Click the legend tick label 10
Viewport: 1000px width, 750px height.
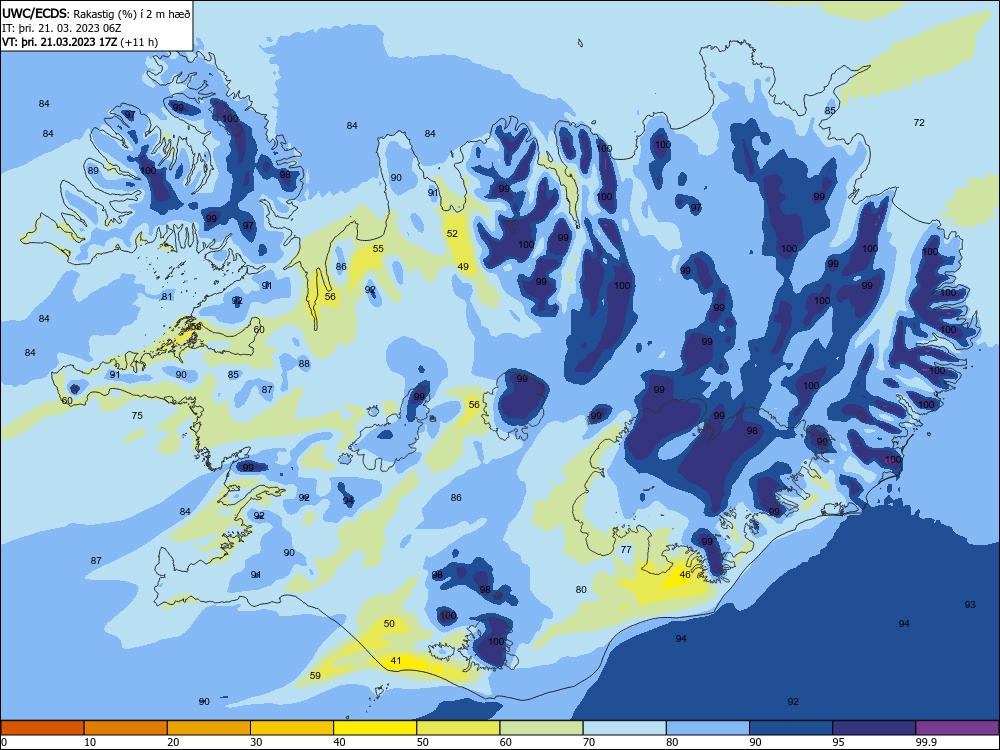pyautogui.click(x=90, y=742)
